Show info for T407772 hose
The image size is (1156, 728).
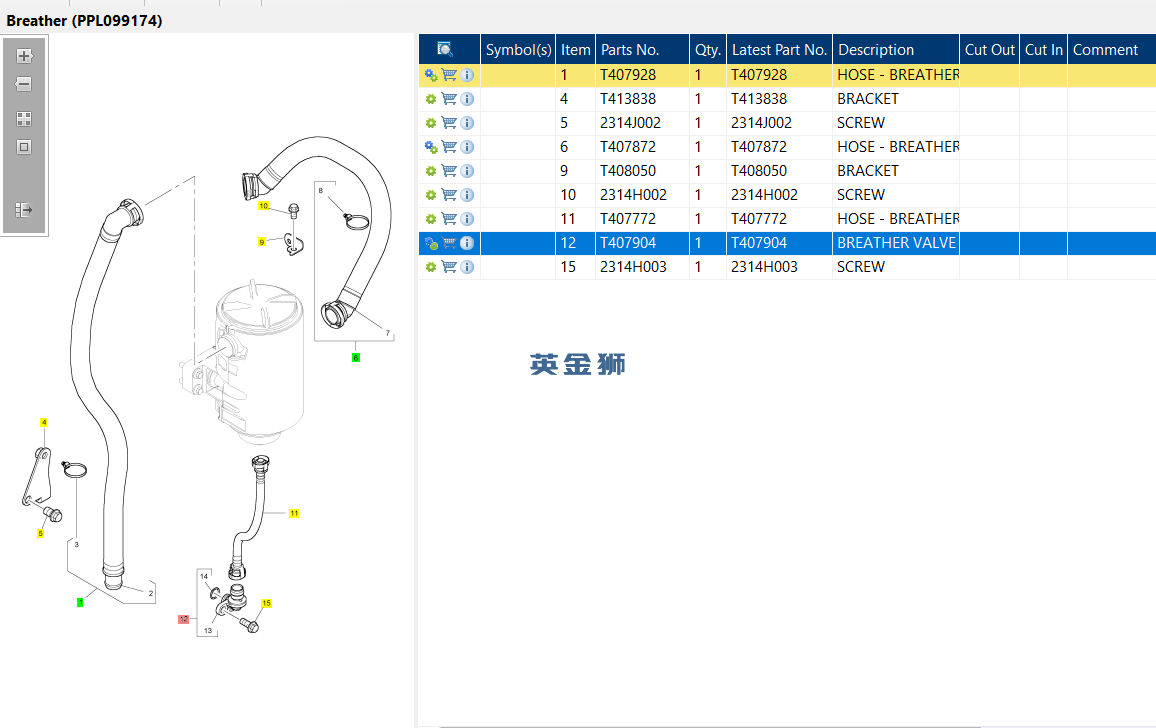[467, 219]
